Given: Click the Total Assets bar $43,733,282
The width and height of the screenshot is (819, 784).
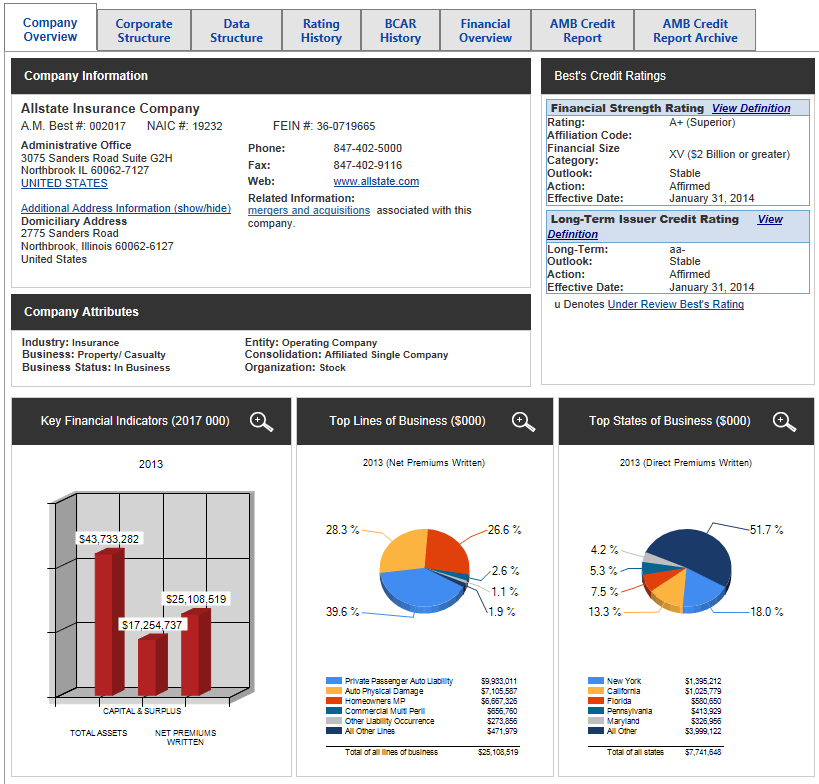Looking at the screenshot, I should tap(110, 622).
